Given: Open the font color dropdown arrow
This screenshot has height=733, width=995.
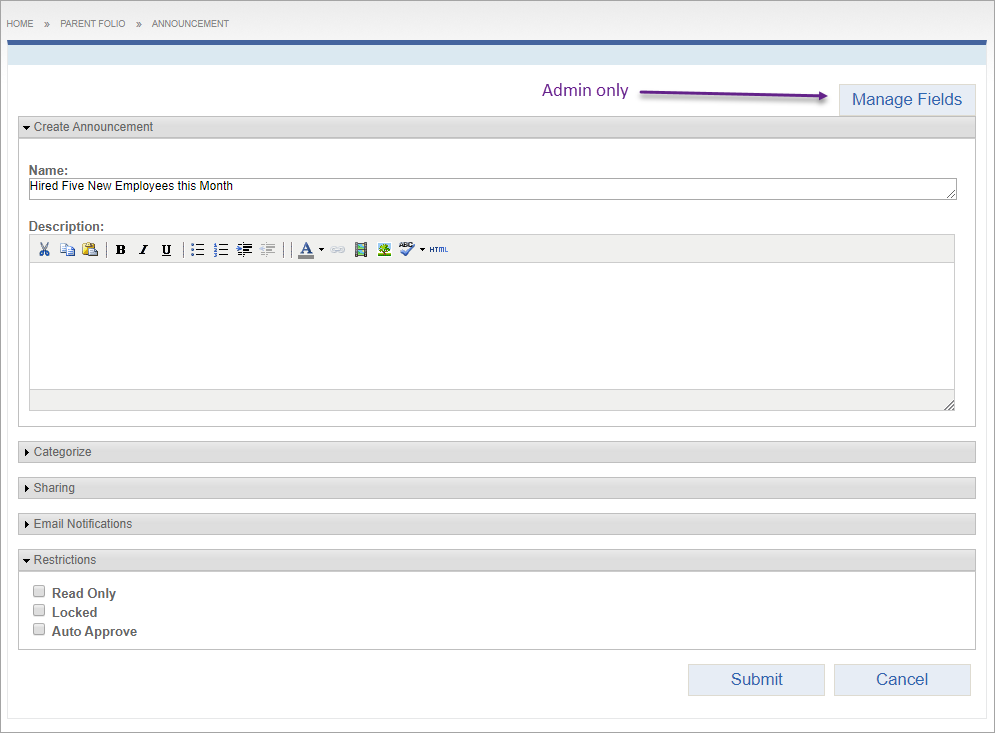Looking at the screenshot, I should 321,249.
